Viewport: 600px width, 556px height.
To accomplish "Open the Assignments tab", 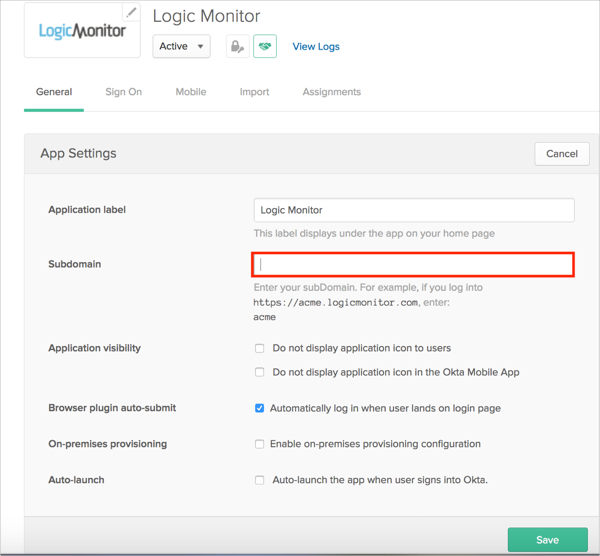I will tap(332, 92).
